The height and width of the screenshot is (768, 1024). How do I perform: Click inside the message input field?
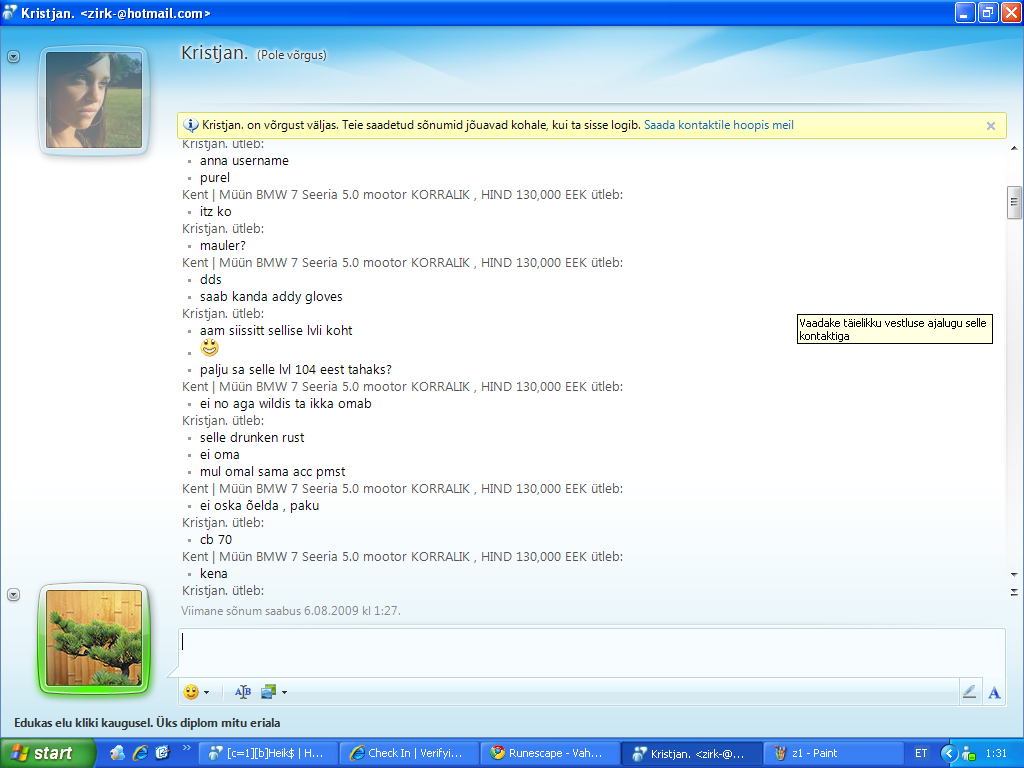tap(590, 652)
